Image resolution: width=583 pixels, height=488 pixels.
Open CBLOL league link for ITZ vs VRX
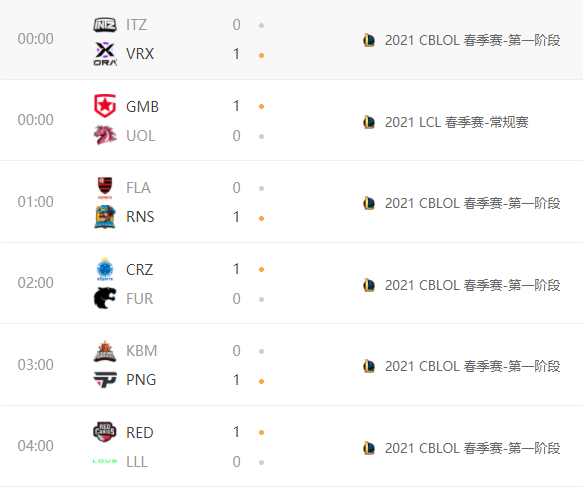473,40
